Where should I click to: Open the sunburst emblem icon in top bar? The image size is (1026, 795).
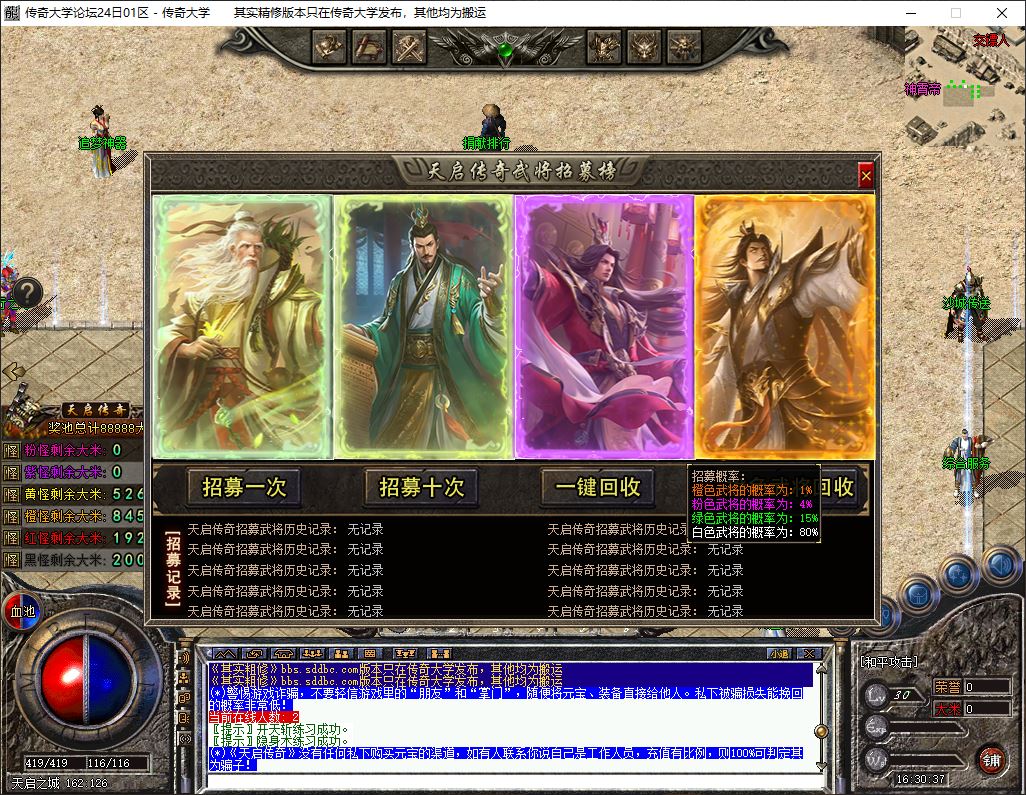(684, 47)
